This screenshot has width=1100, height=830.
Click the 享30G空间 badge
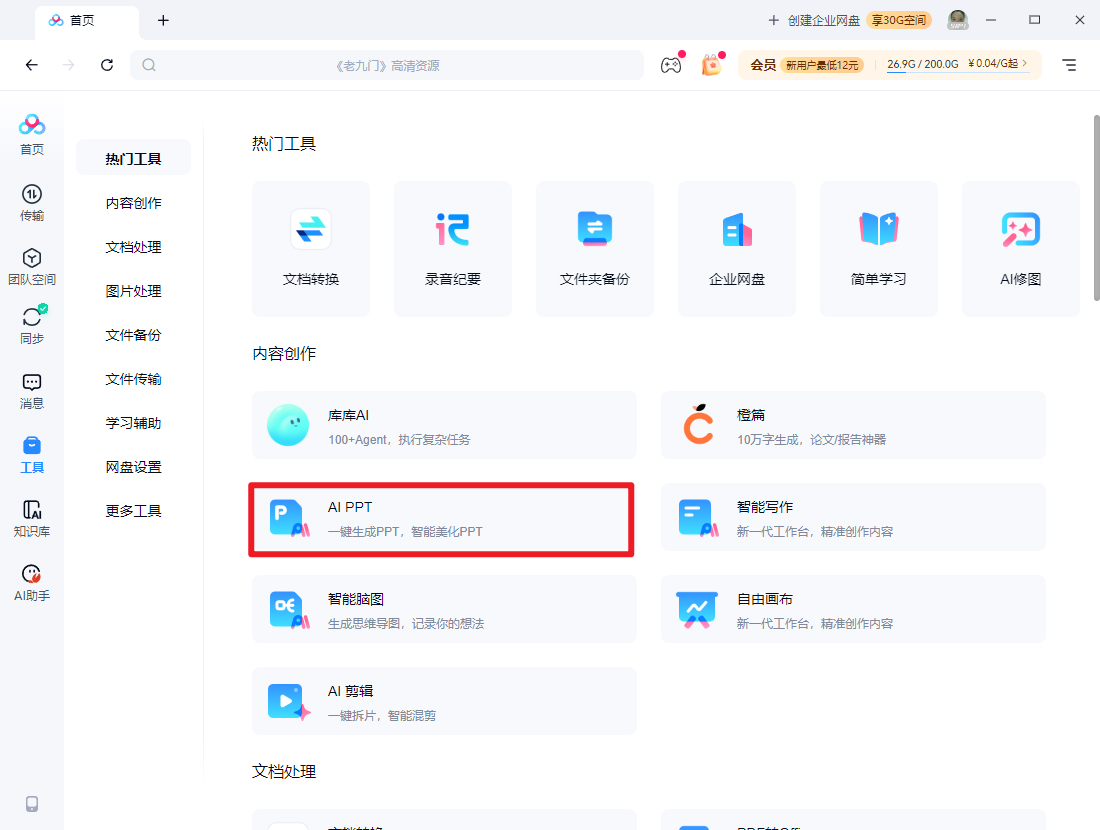[x=899, y=20]
